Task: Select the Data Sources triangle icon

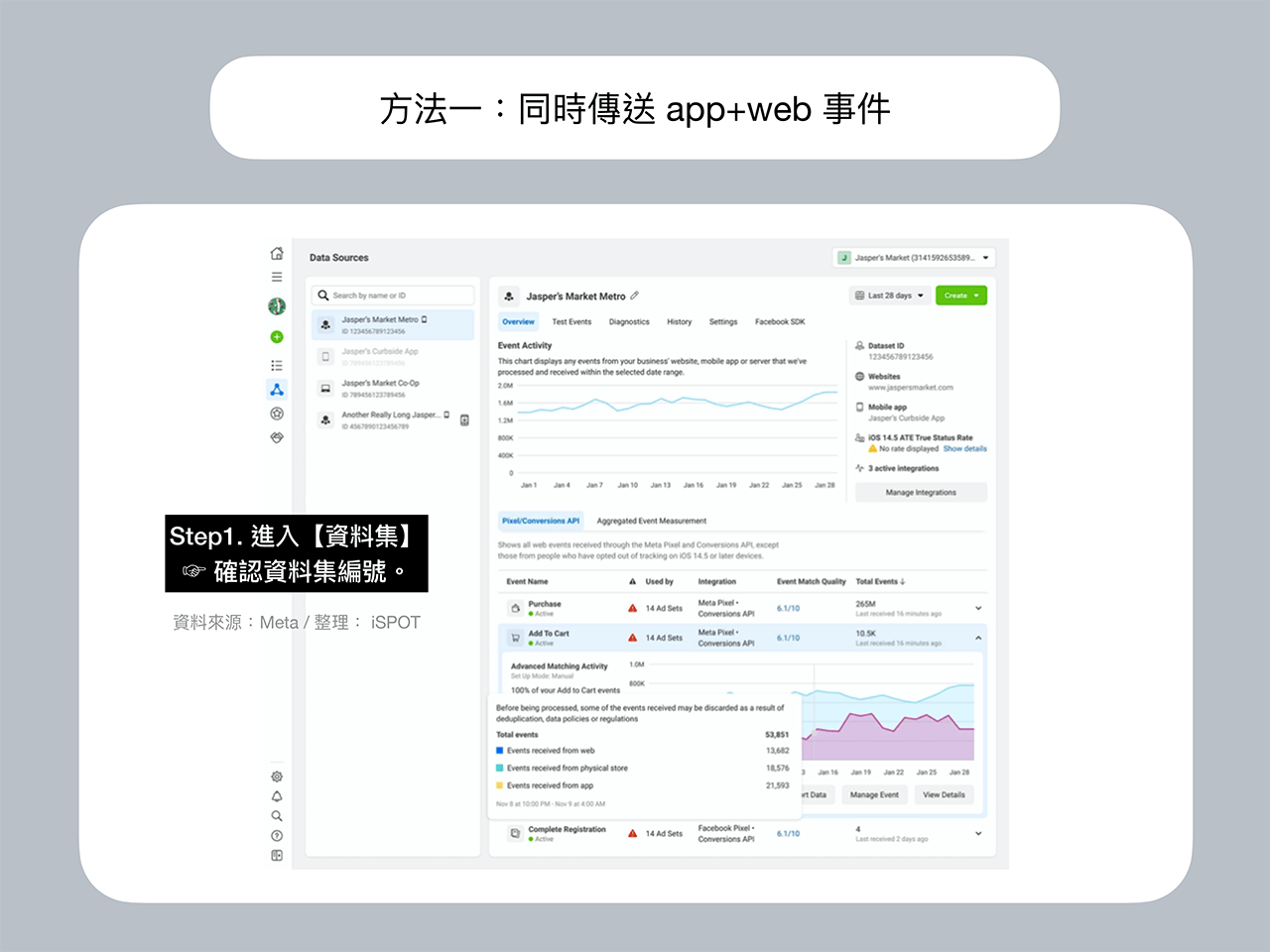Action: [x=277, y=390]
